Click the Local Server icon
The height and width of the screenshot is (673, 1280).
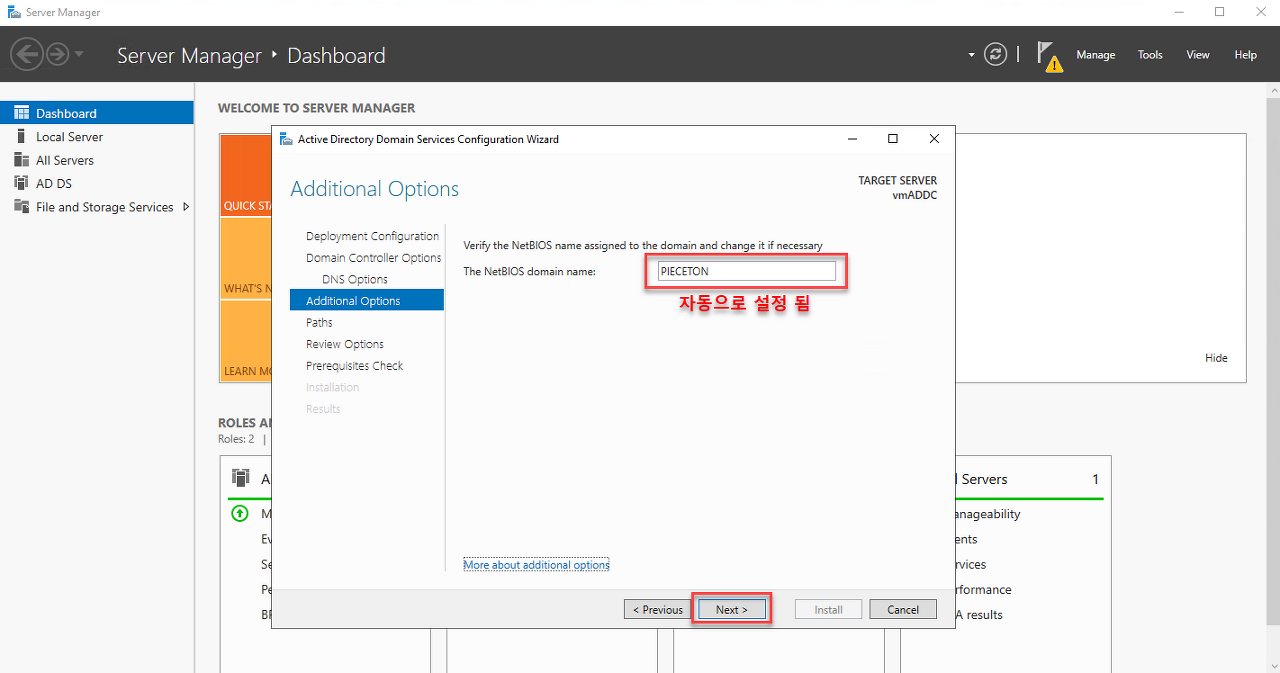coord(21,136)
